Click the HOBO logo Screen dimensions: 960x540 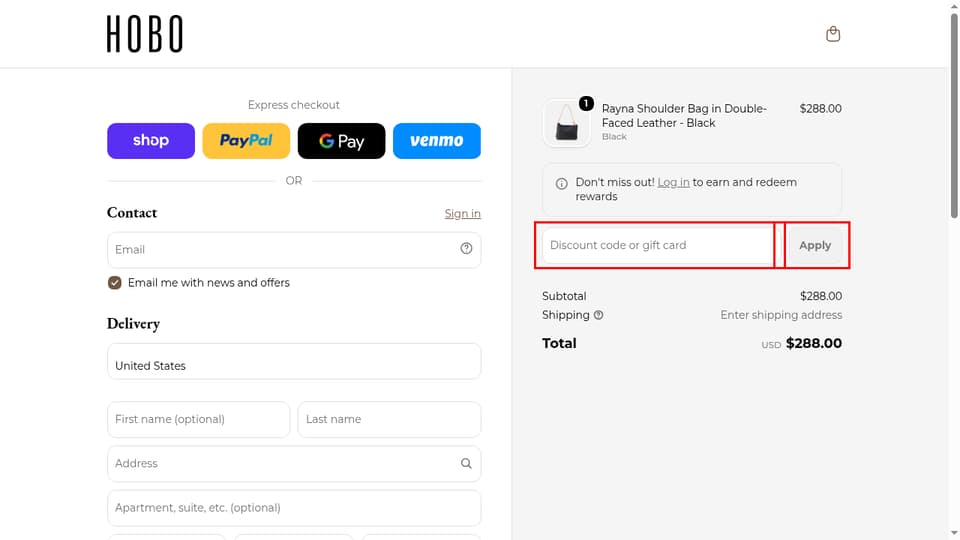click(x=145, y=34)
